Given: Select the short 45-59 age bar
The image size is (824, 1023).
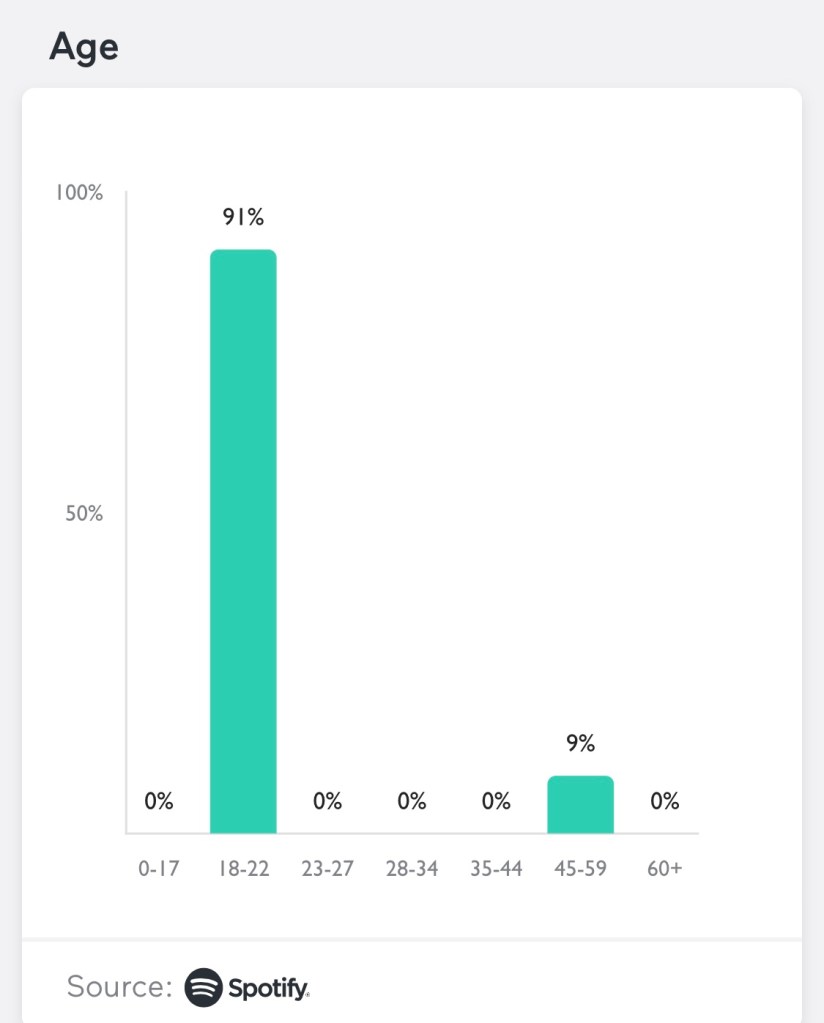Looking at the screenshot, I should [x=580, y=804].
